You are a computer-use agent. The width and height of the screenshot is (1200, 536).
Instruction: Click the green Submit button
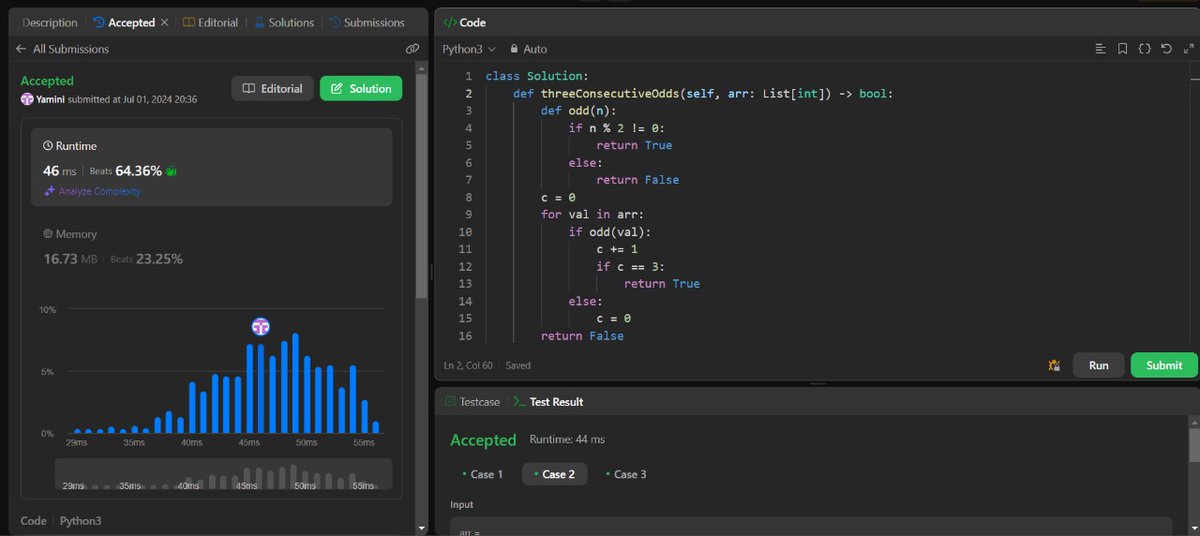1164,365
